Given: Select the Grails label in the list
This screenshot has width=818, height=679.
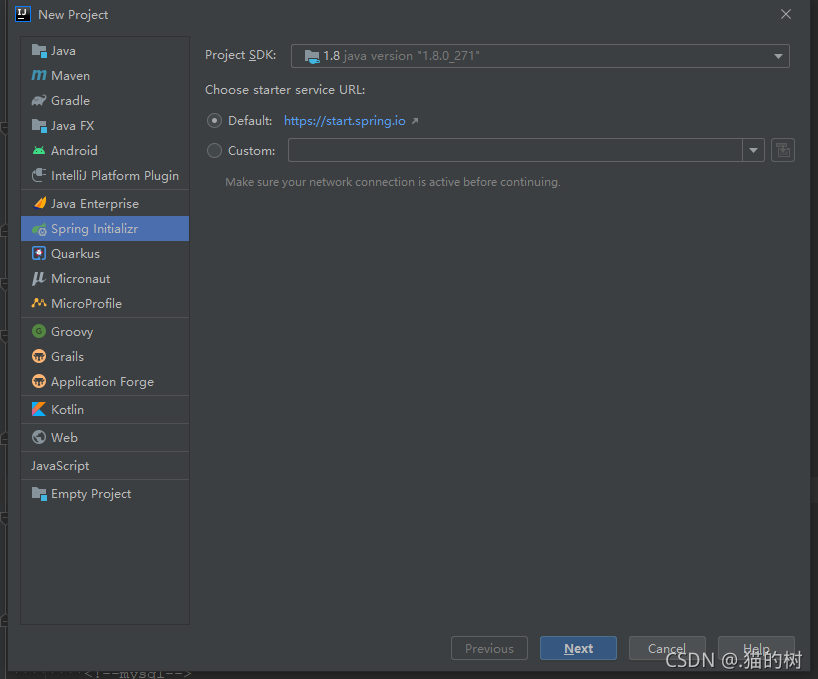Looking at the screenshot, I should click(x=67, y=357).
